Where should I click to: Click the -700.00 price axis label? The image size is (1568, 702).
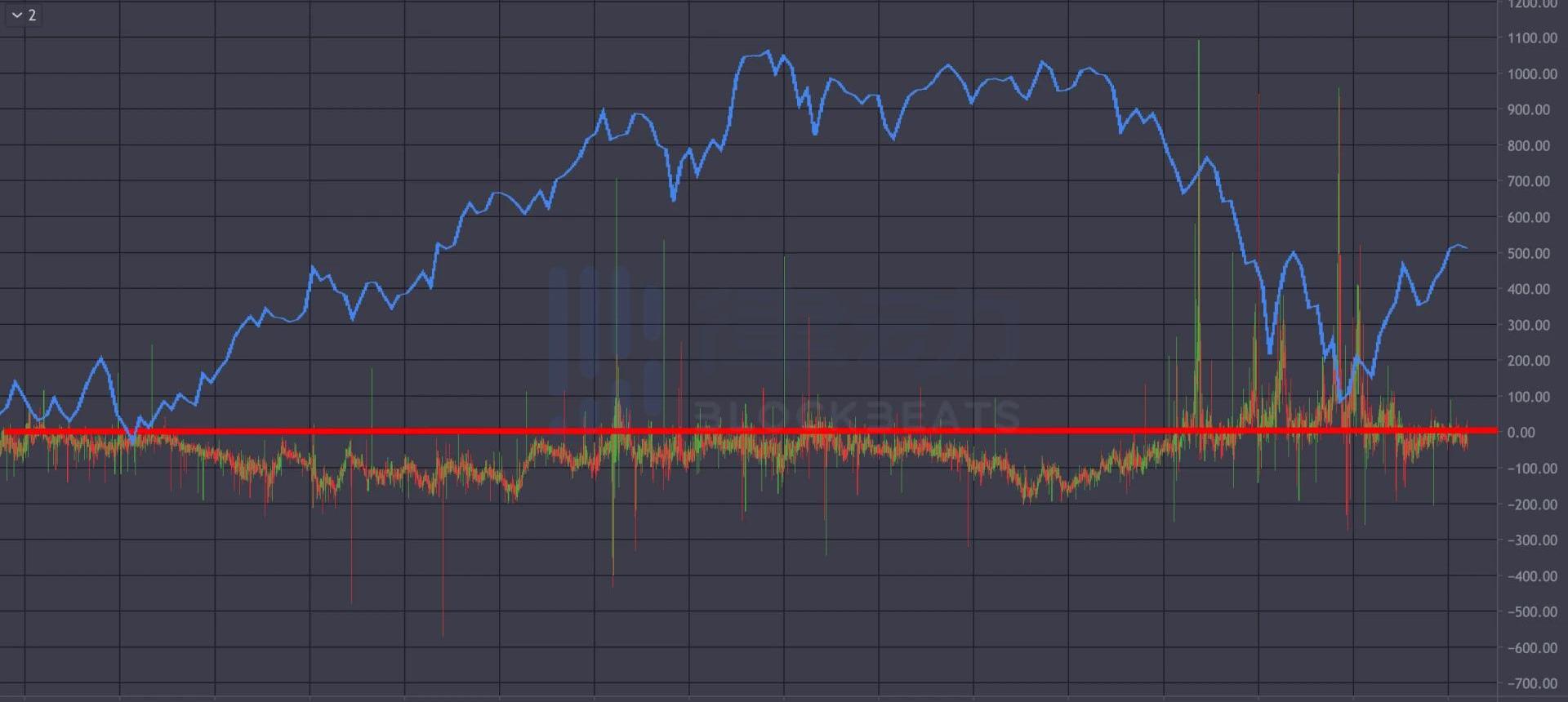click(1532, 684)
